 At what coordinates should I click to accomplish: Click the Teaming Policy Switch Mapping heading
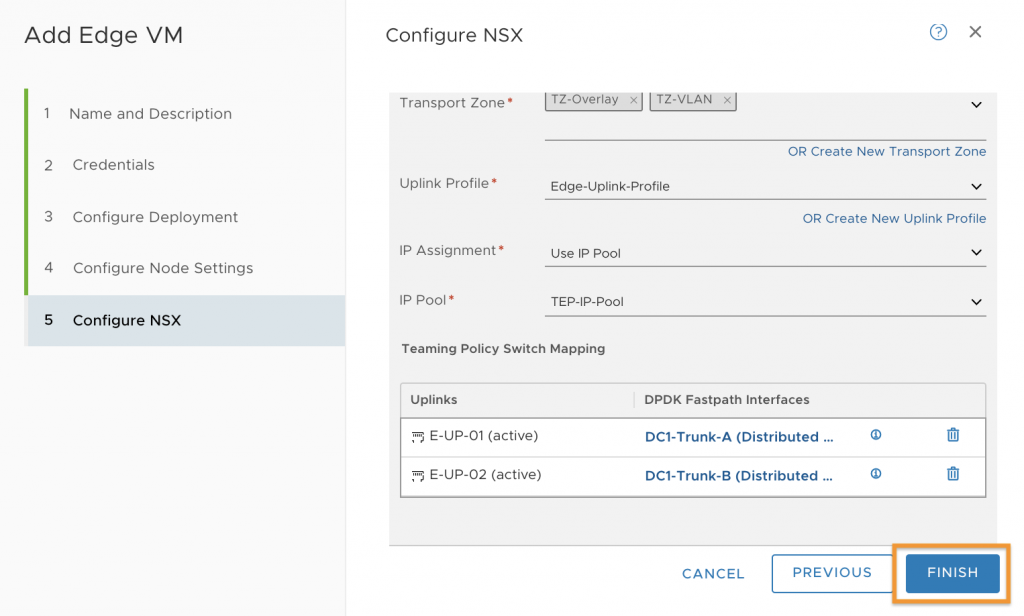click(503, 349)
